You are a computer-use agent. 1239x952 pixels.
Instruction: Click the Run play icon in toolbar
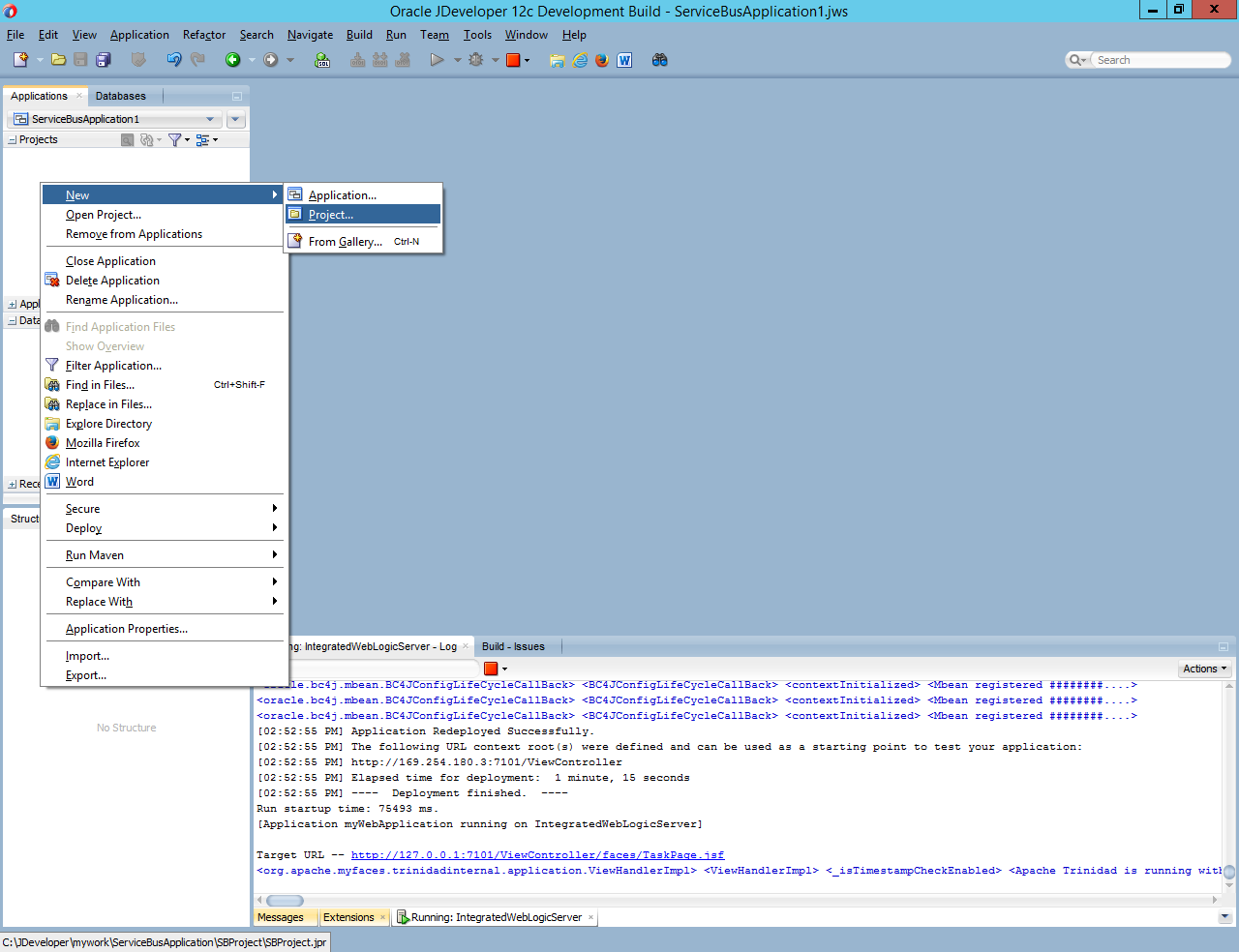pos(438,60)
